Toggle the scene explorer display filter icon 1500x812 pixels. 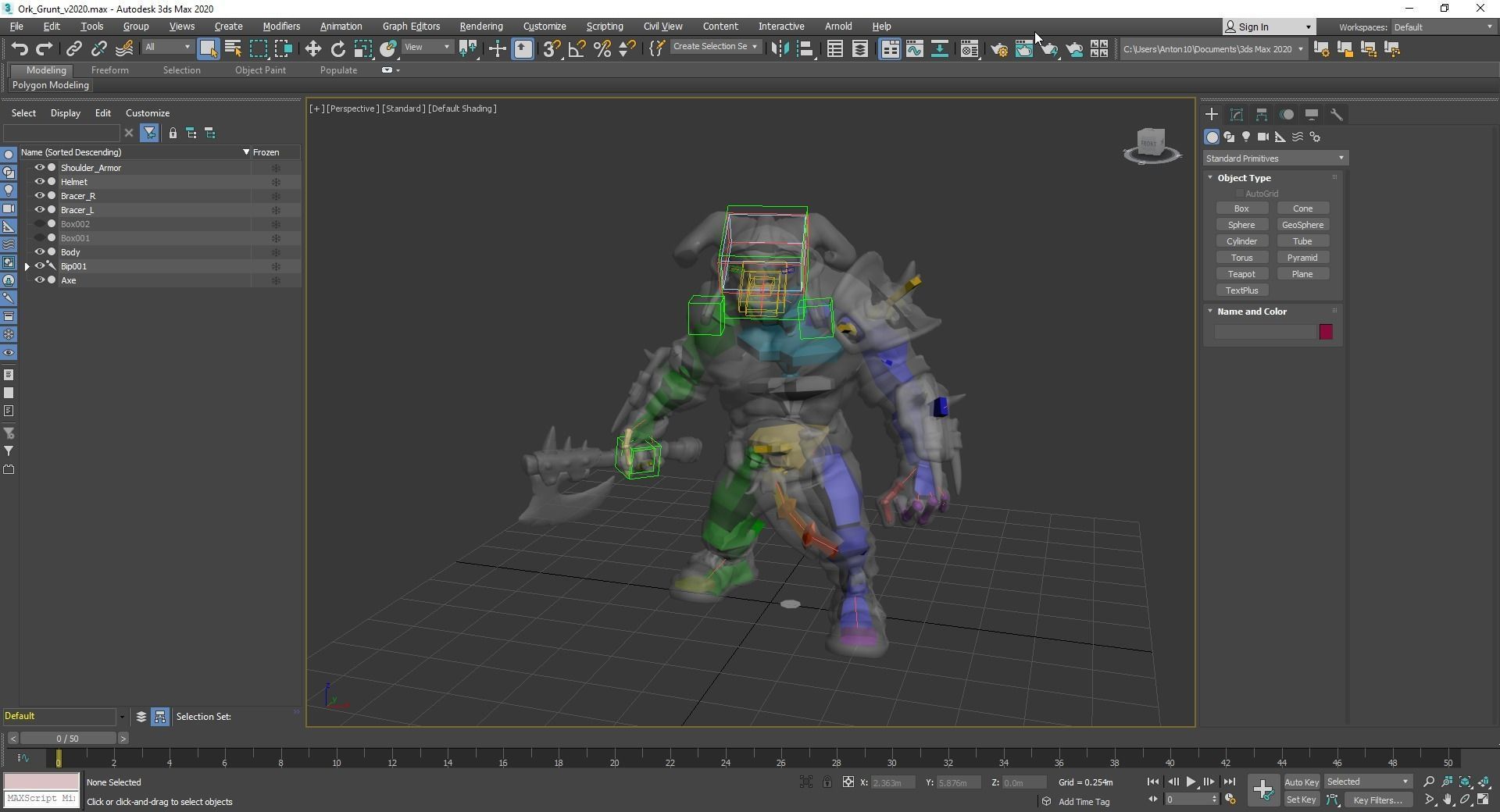pyautogui.click(x=149, y=134)
